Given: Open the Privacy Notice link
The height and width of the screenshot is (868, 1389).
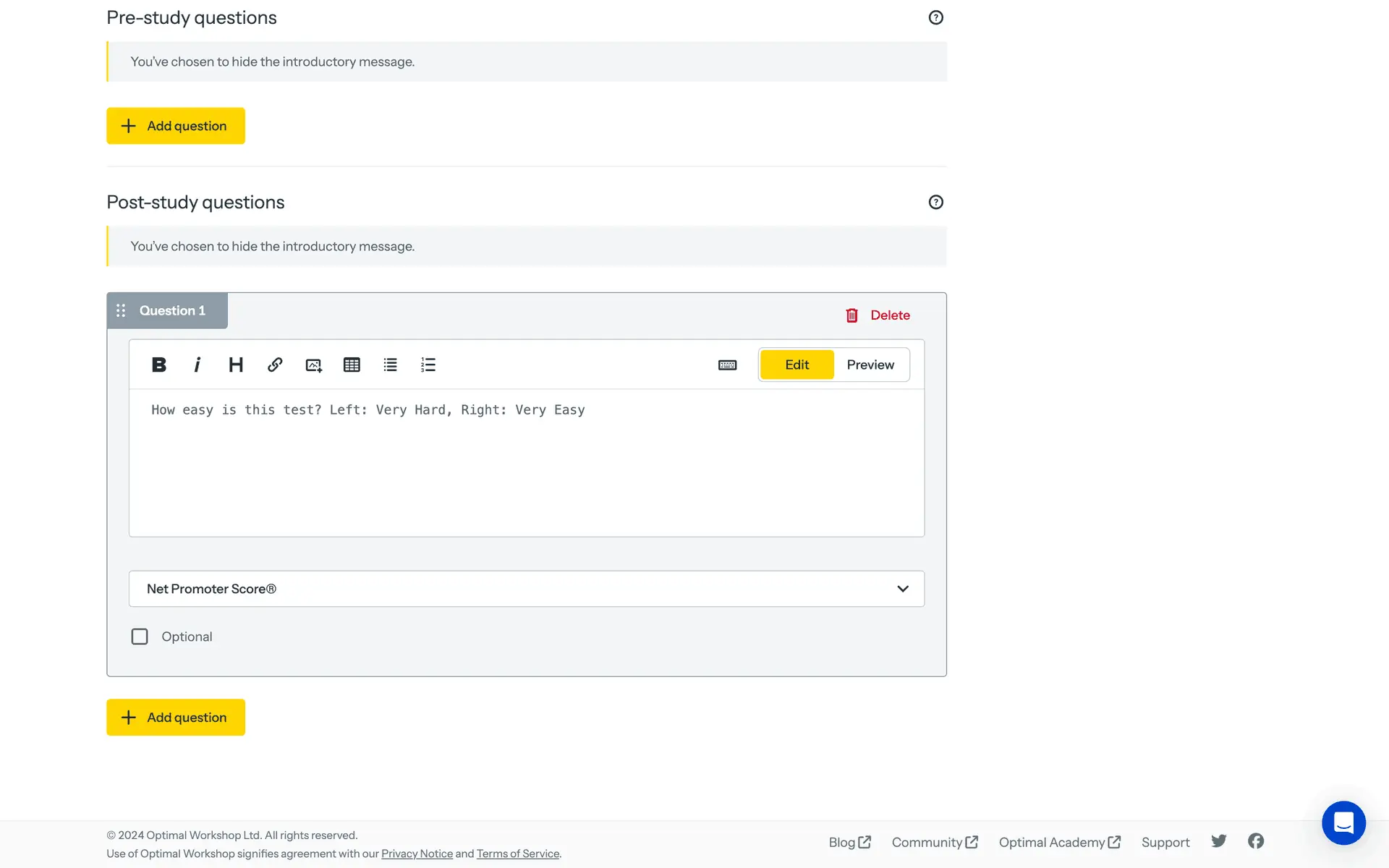Looking at the screenshot, I should (x=417, y=854).
